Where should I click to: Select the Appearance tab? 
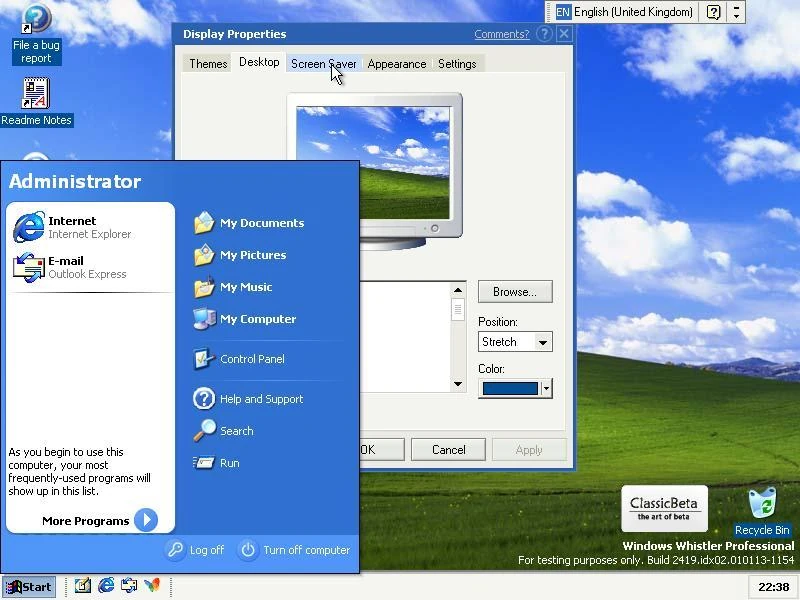[x=396, y=63]
